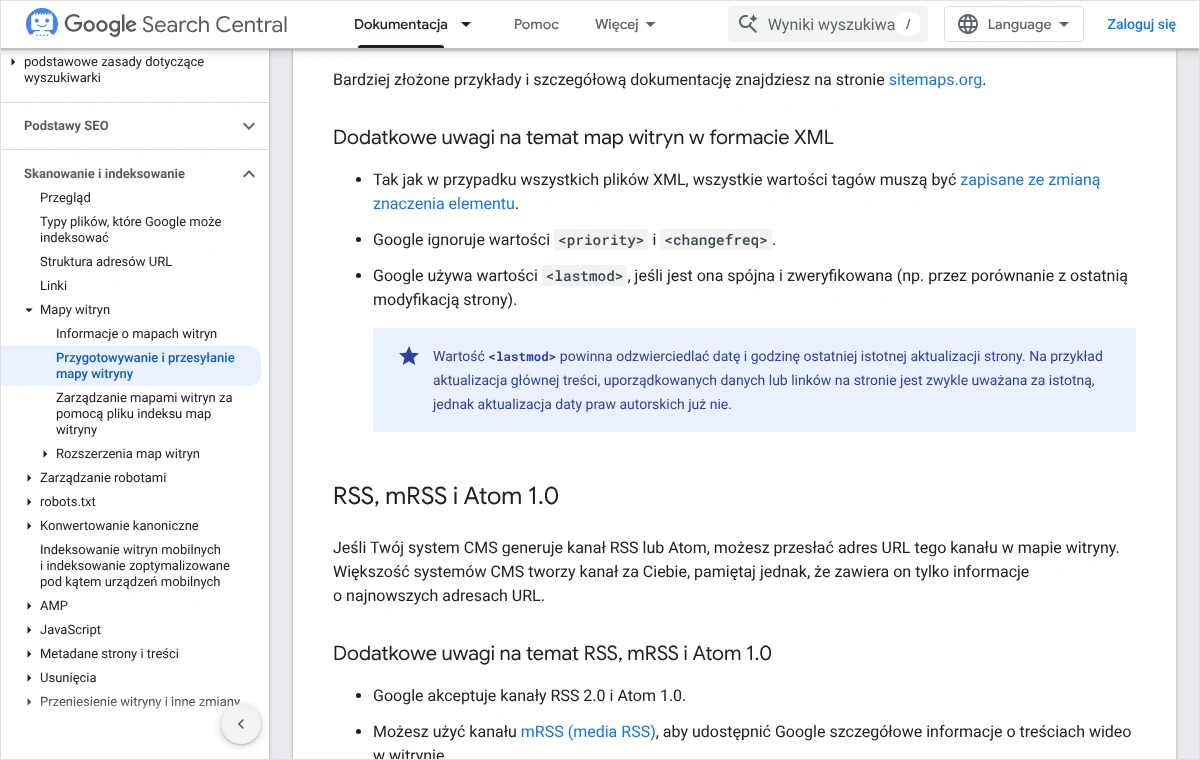Click the globe icon in Language selector
The image size is (1200, 760).
(x=968, y=24)
